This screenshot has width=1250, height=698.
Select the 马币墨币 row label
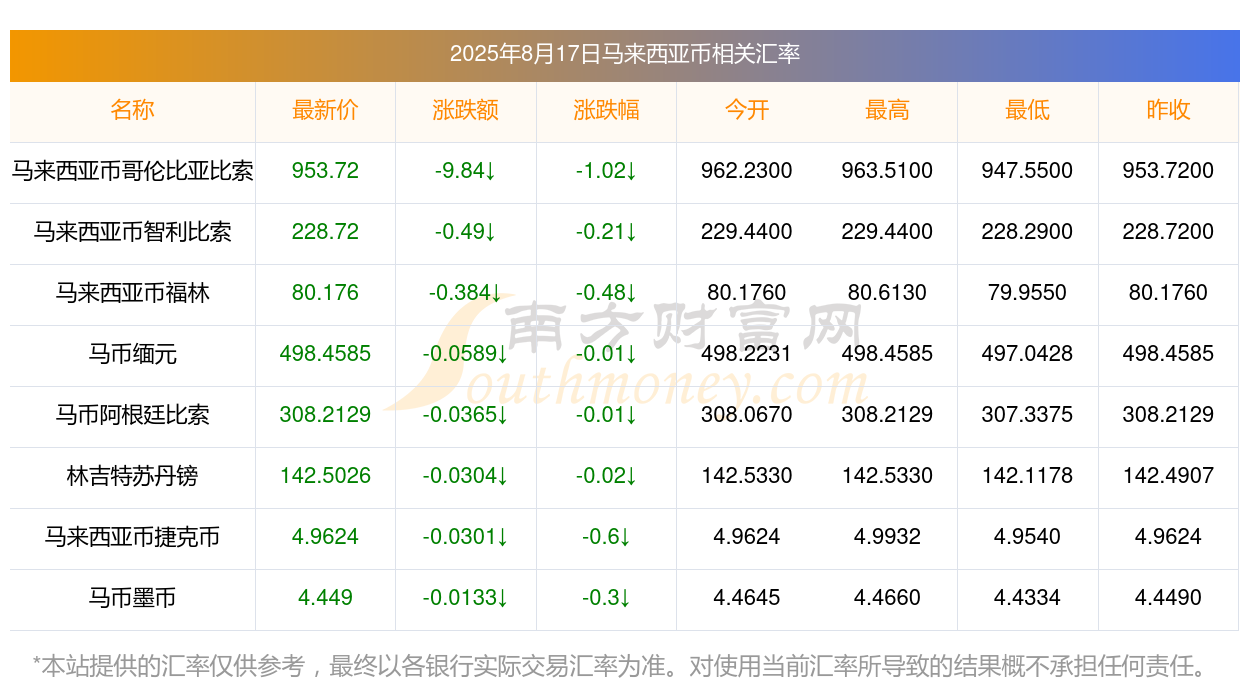132,598
